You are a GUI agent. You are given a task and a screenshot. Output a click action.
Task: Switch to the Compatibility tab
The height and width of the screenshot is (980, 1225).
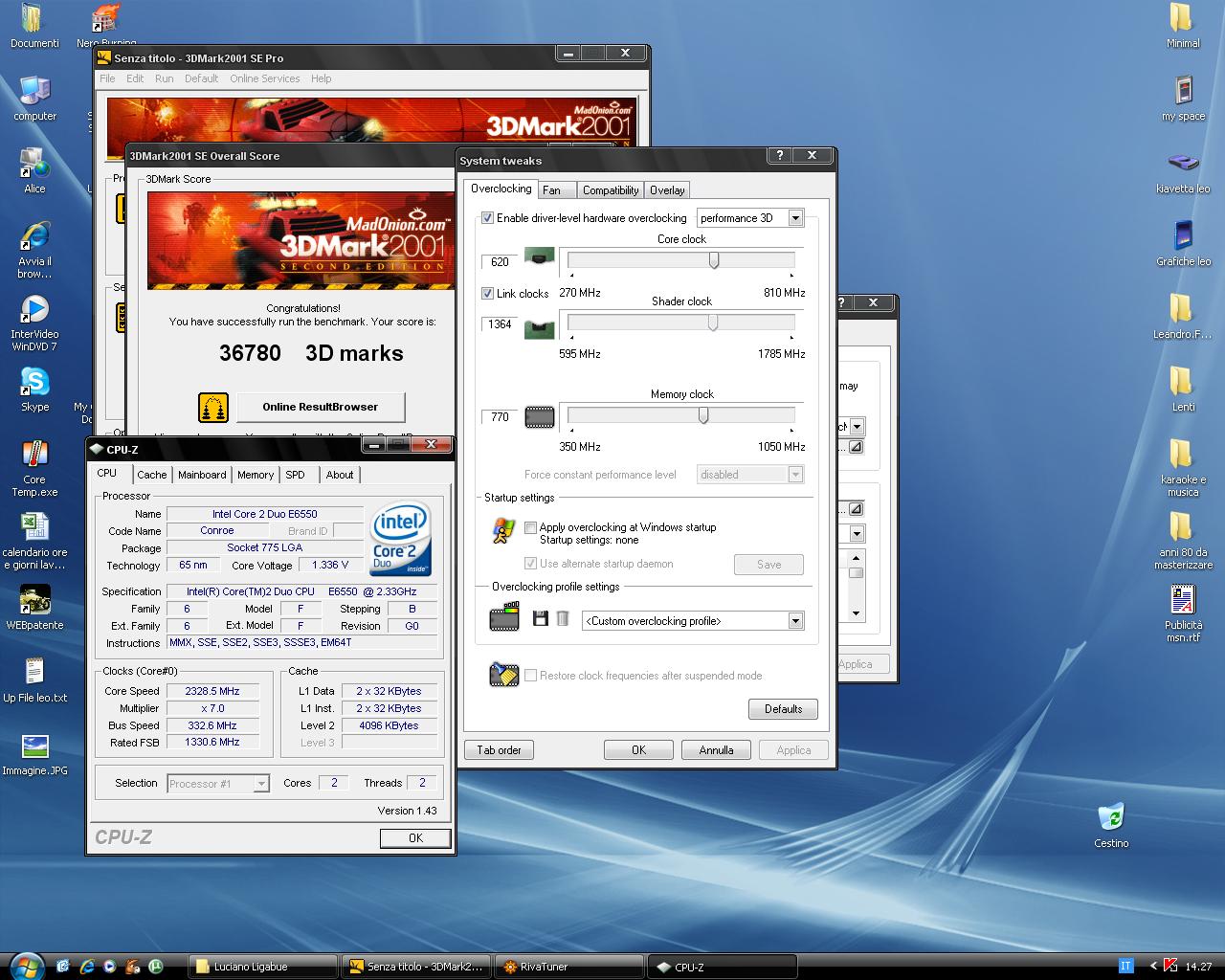pos(611,190)
